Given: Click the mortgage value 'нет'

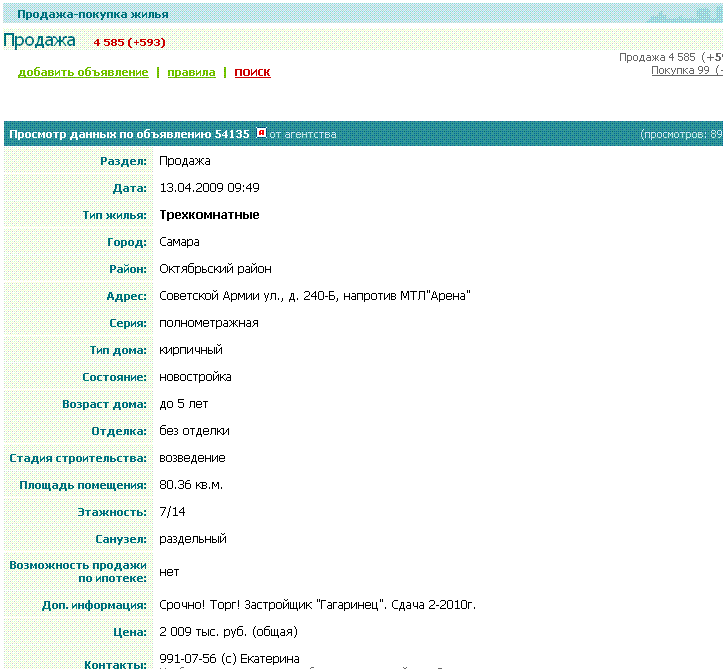Looking at the screenshot, I should click(x=169, y=572).
